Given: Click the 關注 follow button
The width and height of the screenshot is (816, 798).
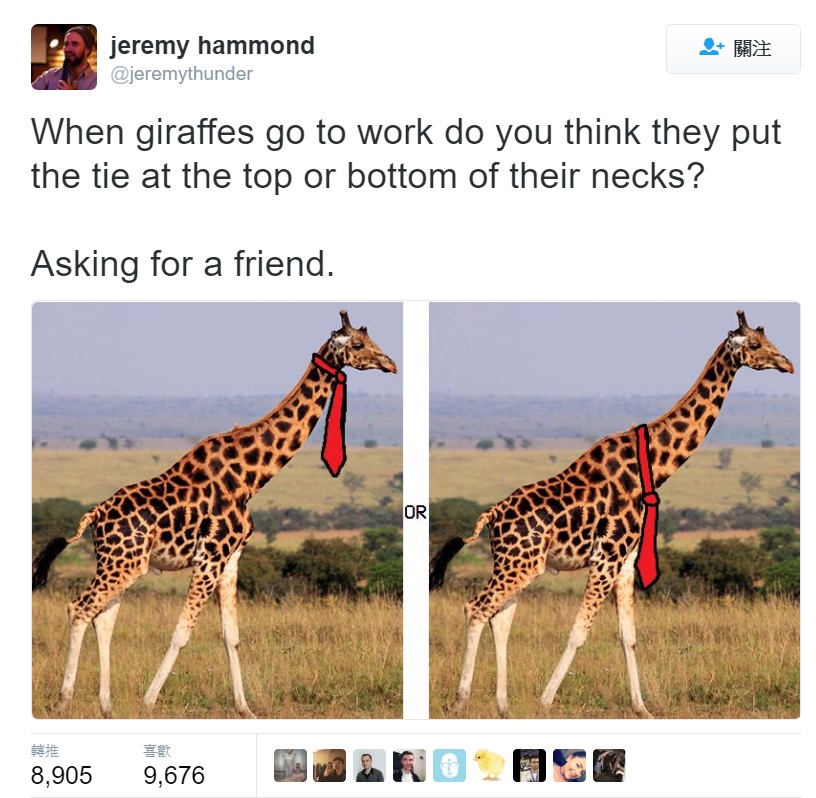Looking at the screenshot, I should [733, 49].
